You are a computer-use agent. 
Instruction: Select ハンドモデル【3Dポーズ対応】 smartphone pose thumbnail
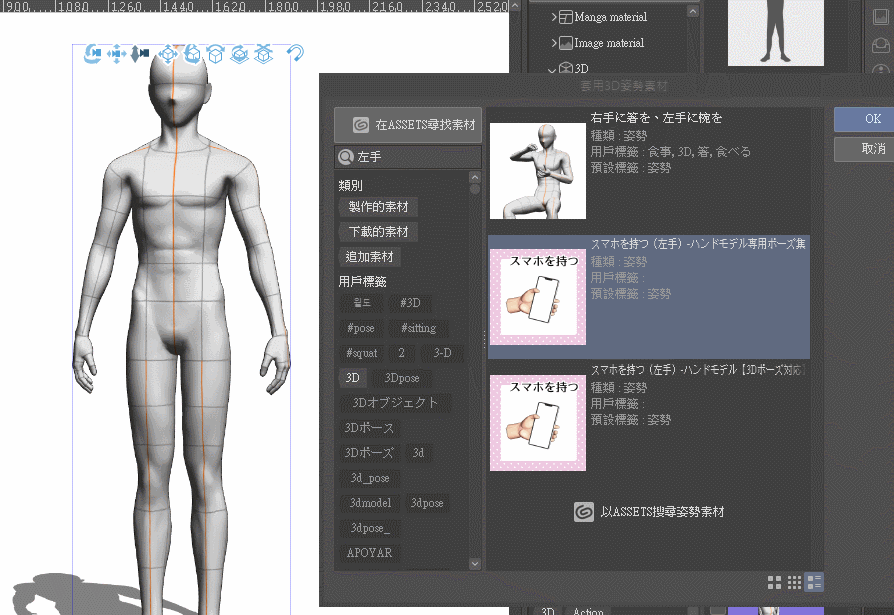coord(538,423)
